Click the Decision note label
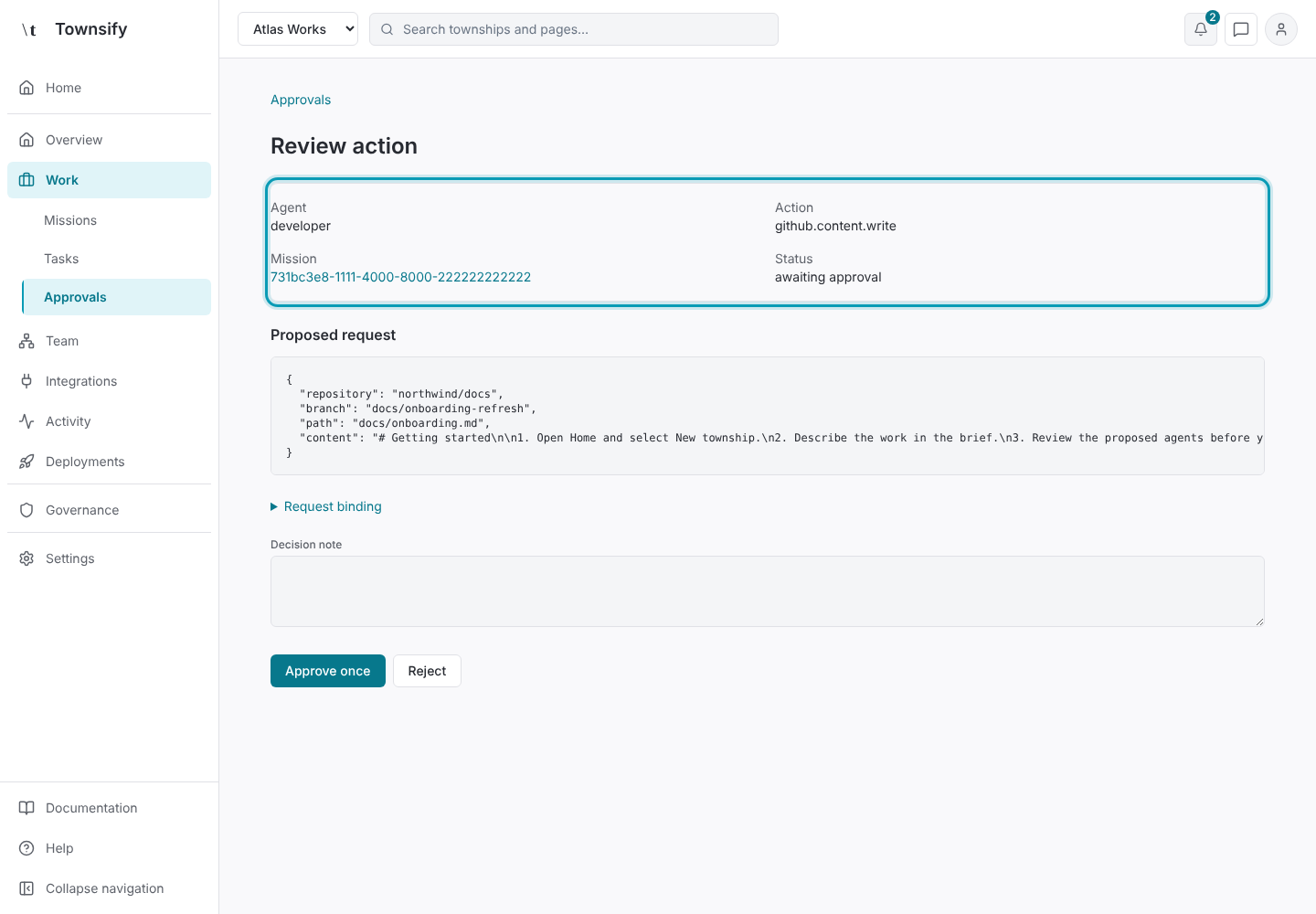The image size is (1316, 914). tap(306, 545)
